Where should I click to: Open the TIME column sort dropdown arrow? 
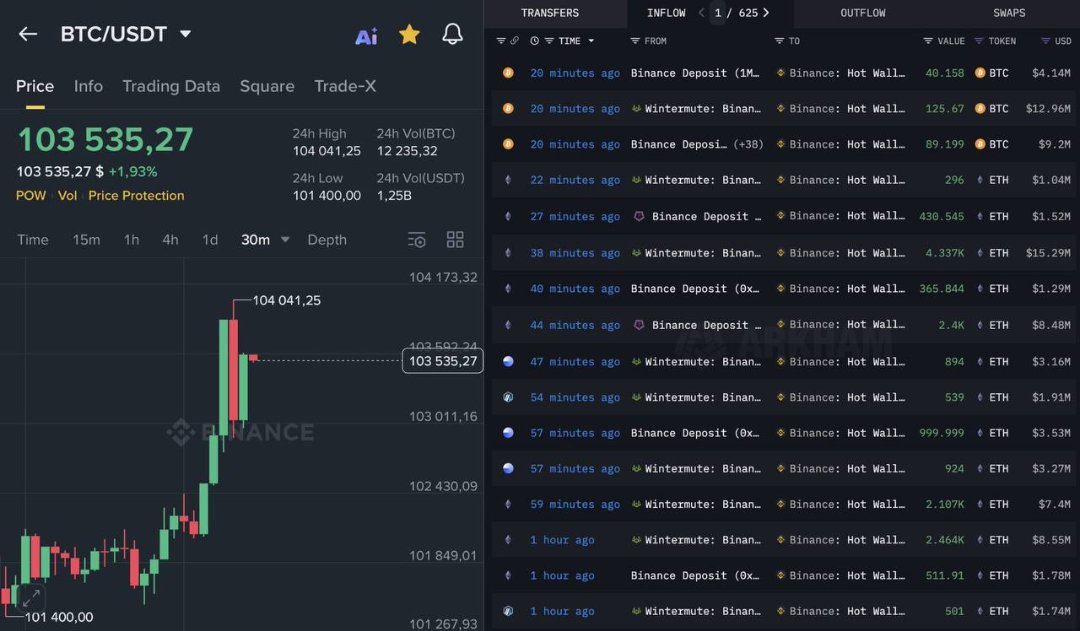tap(591, 41)
